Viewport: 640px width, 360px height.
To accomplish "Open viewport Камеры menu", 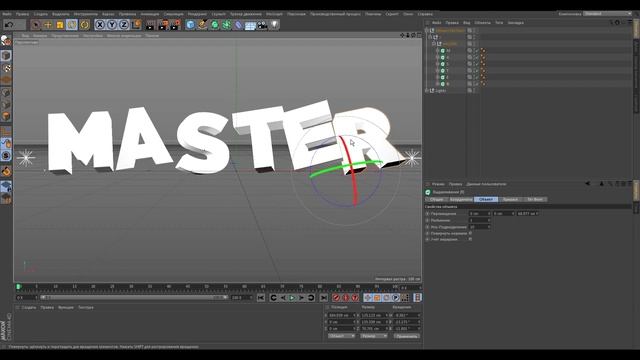I will [40, 36].
